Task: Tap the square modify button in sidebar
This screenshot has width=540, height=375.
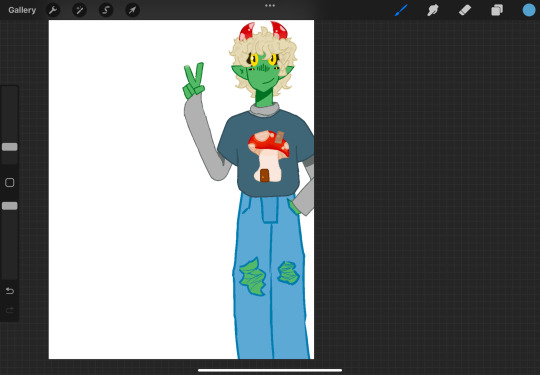Action: 10,183
